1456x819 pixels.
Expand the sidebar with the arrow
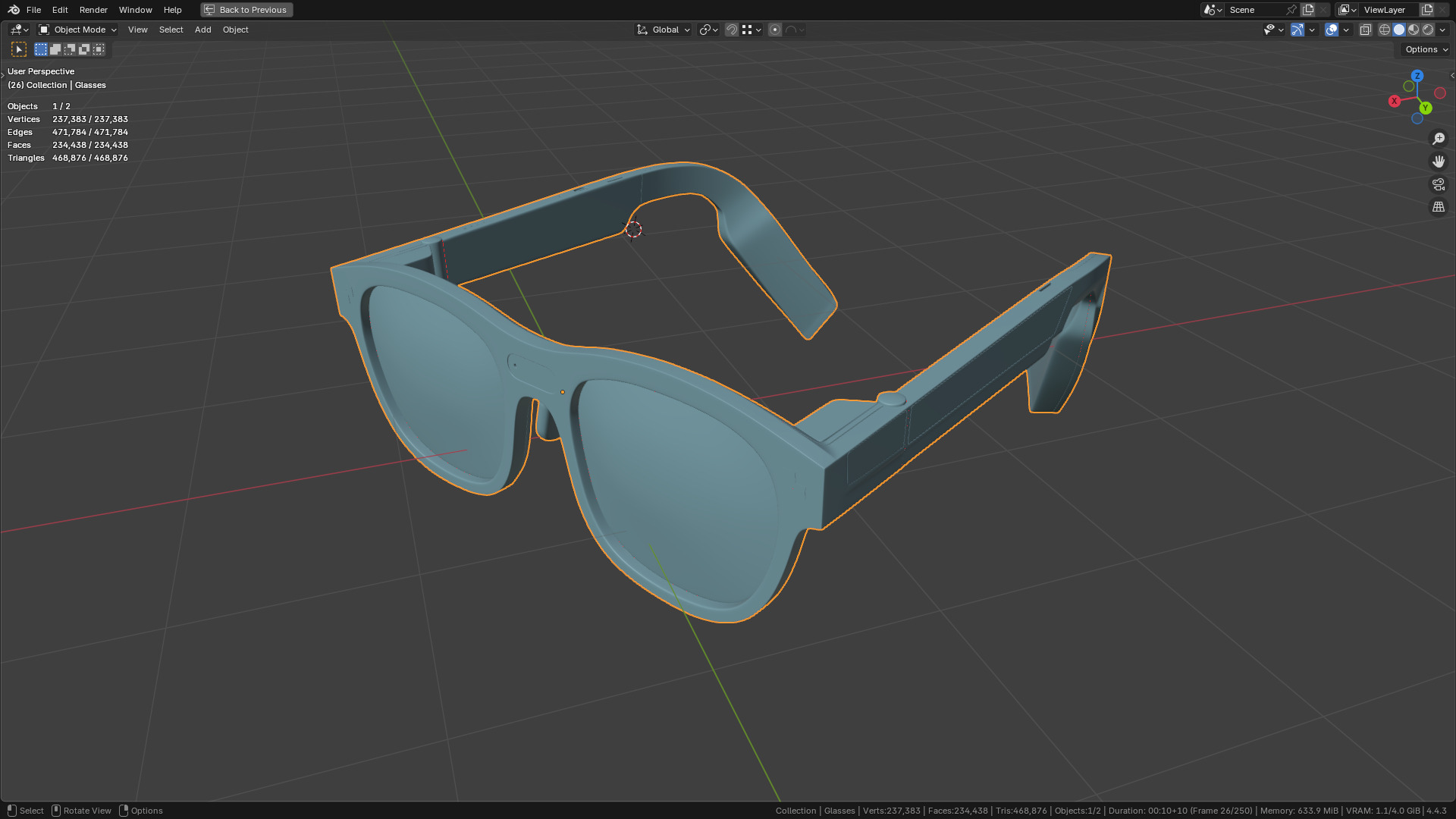coord(1451,75)
